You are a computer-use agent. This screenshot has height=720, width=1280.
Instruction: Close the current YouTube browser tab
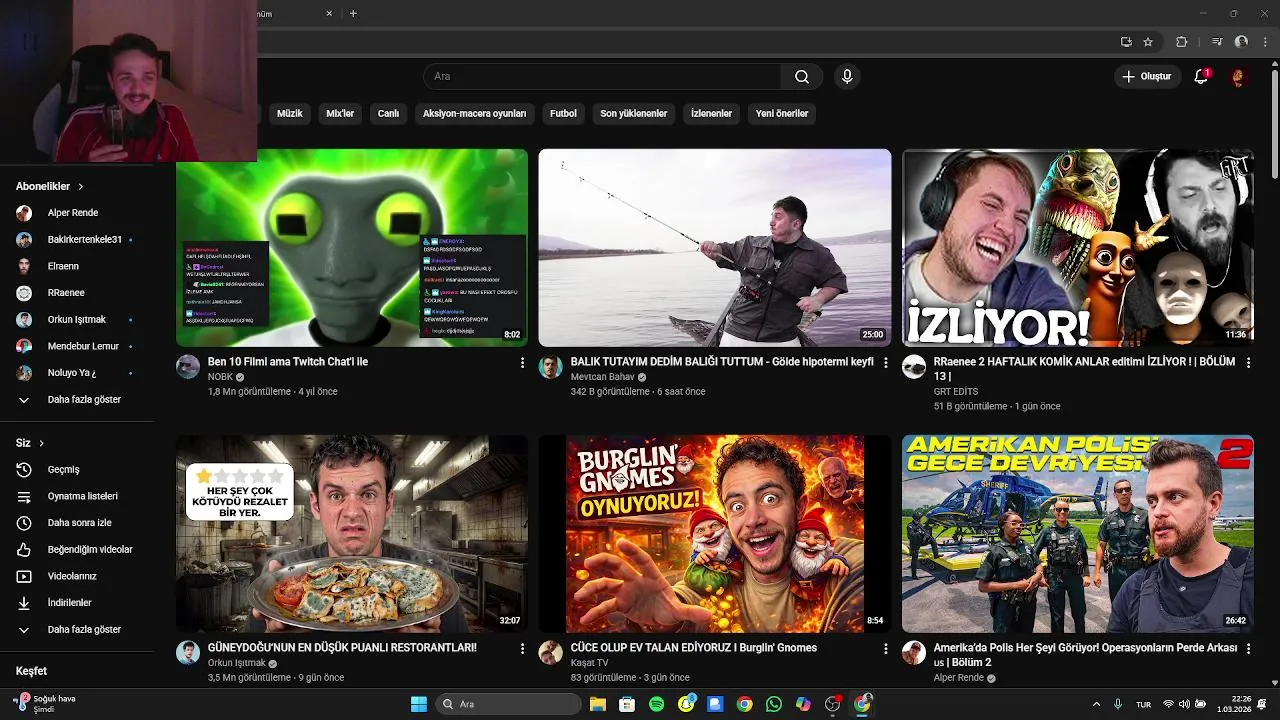tap(330, 13)
